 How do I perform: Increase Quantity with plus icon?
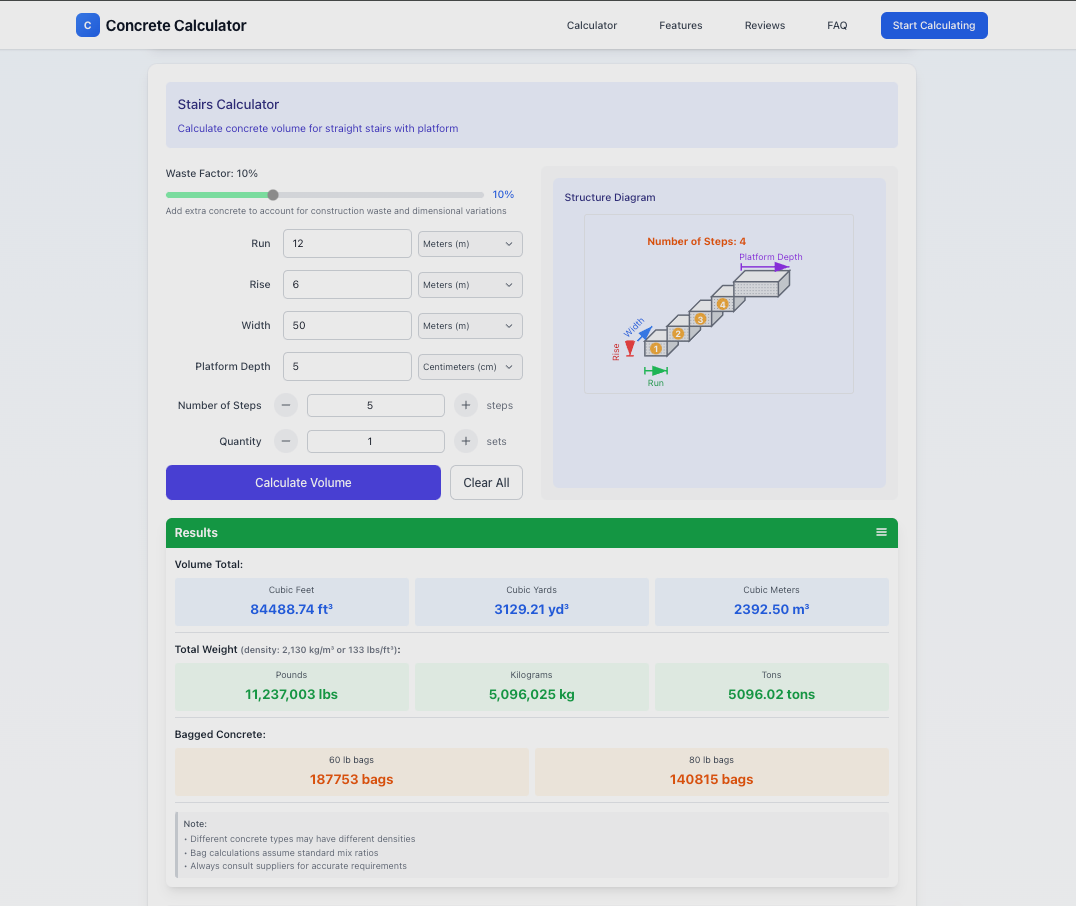point(466,441)
